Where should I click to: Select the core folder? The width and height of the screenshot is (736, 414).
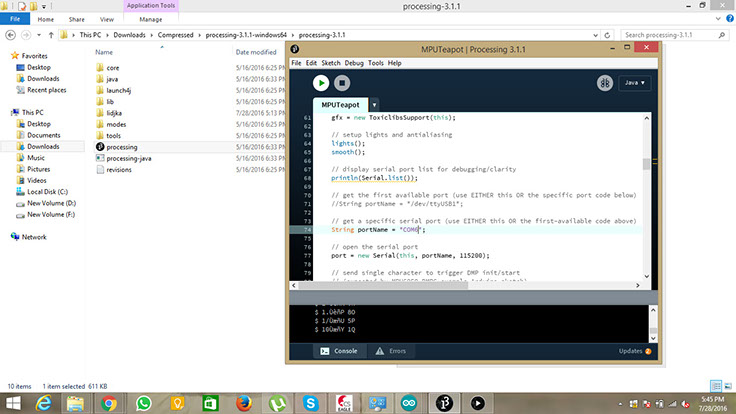coord(113,68)
